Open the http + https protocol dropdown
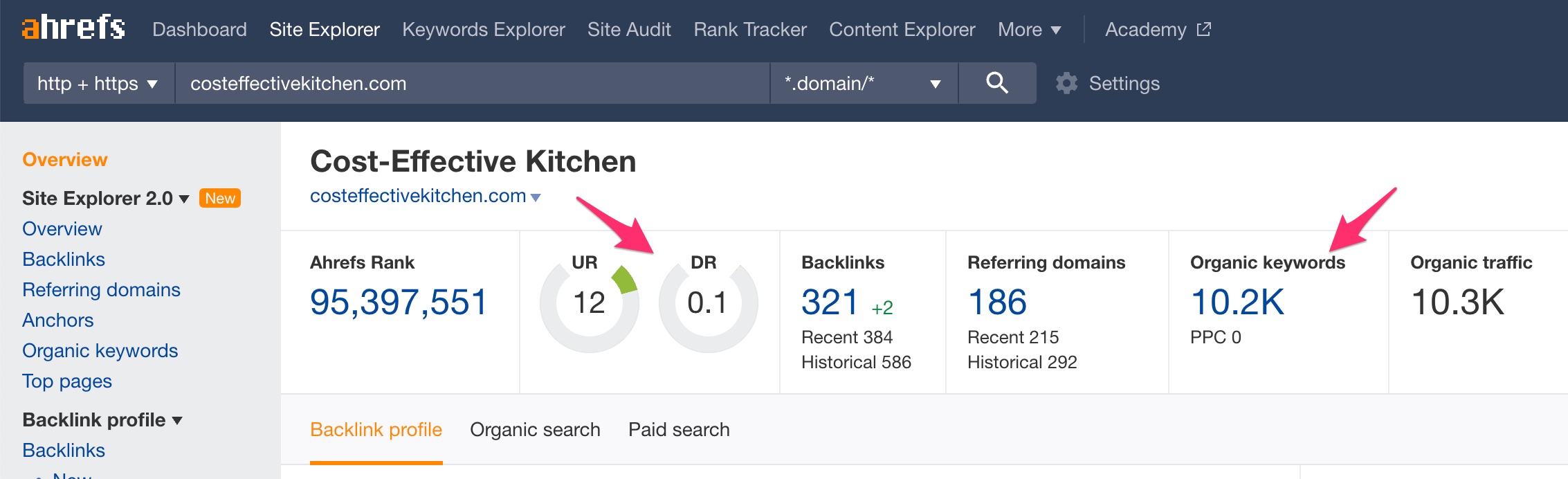Image resolution: width=1568 pixels, height=479 pixels. (x=99, y=83)
